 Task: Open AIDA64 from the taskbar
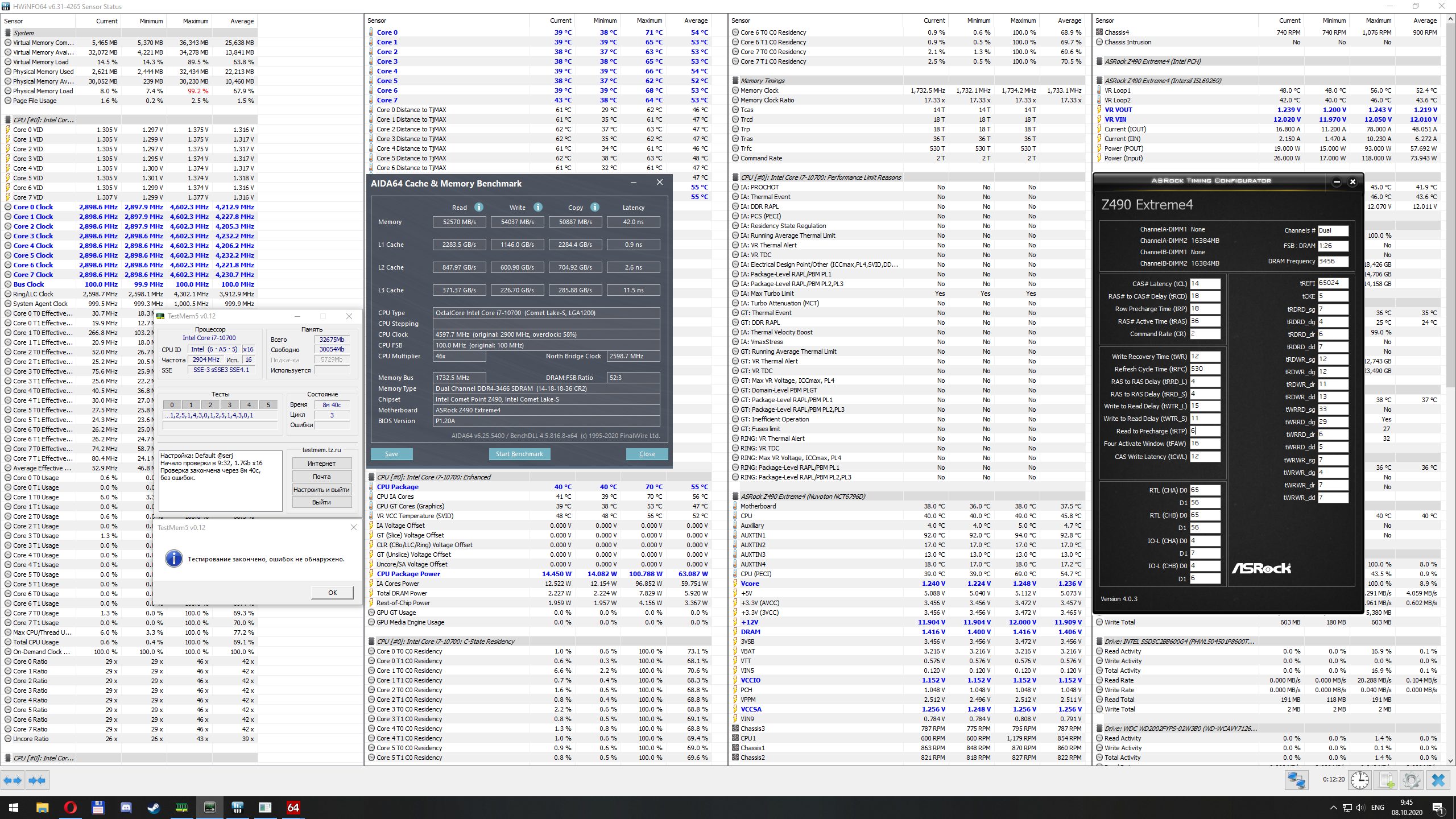pyautogui.click(x=293, y=808)
